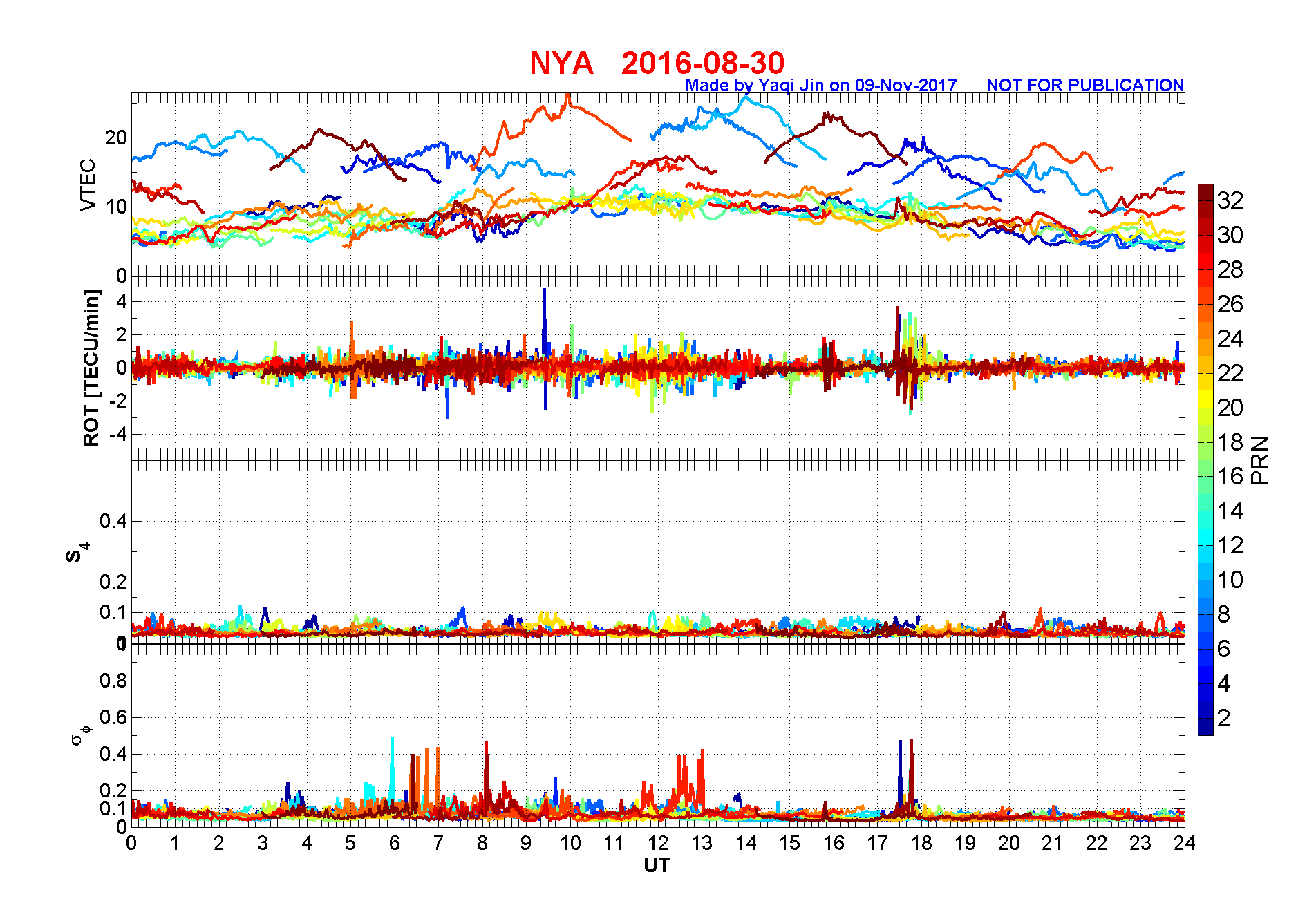The height and width of the screenshot is (919, 1316).
Task: Click the x-axis tick label 6
Action: (x=395, y=843)
